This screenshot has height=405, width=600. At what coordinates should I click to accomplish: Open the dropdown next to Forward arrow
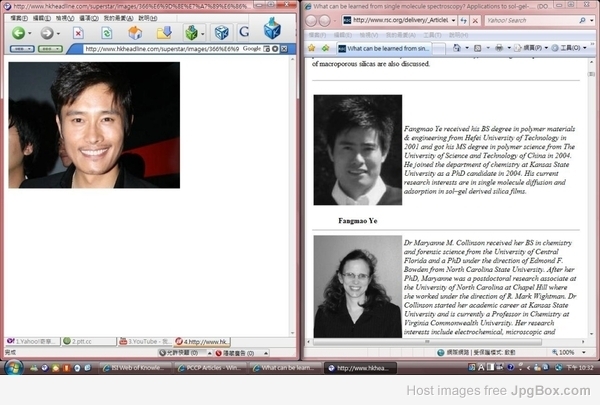pos(57,33)
